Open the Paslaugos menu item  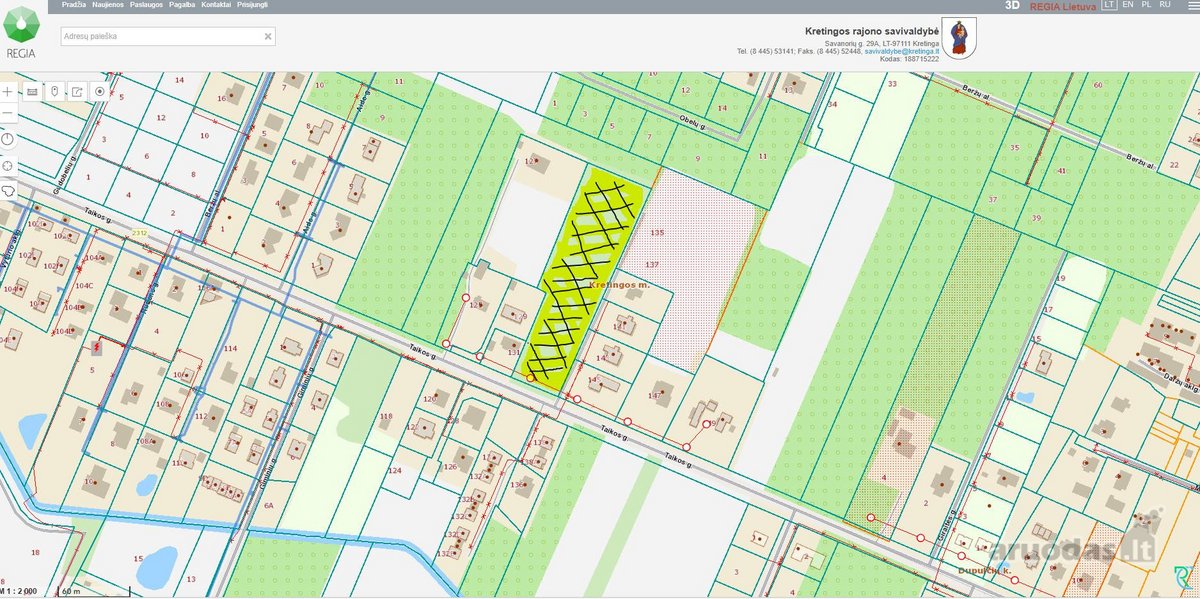tap(146, 5)
